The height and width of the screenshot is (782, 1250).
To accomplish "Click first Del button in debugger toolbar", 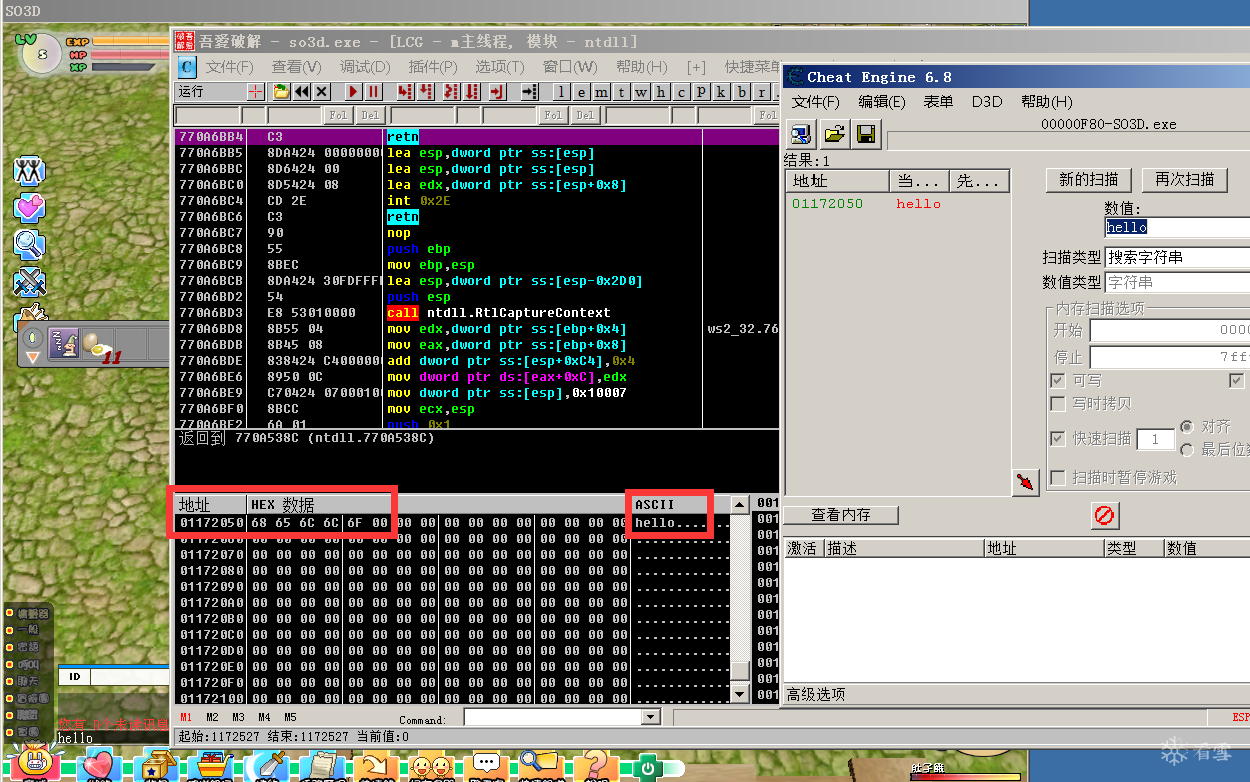I will click(370, 116).
